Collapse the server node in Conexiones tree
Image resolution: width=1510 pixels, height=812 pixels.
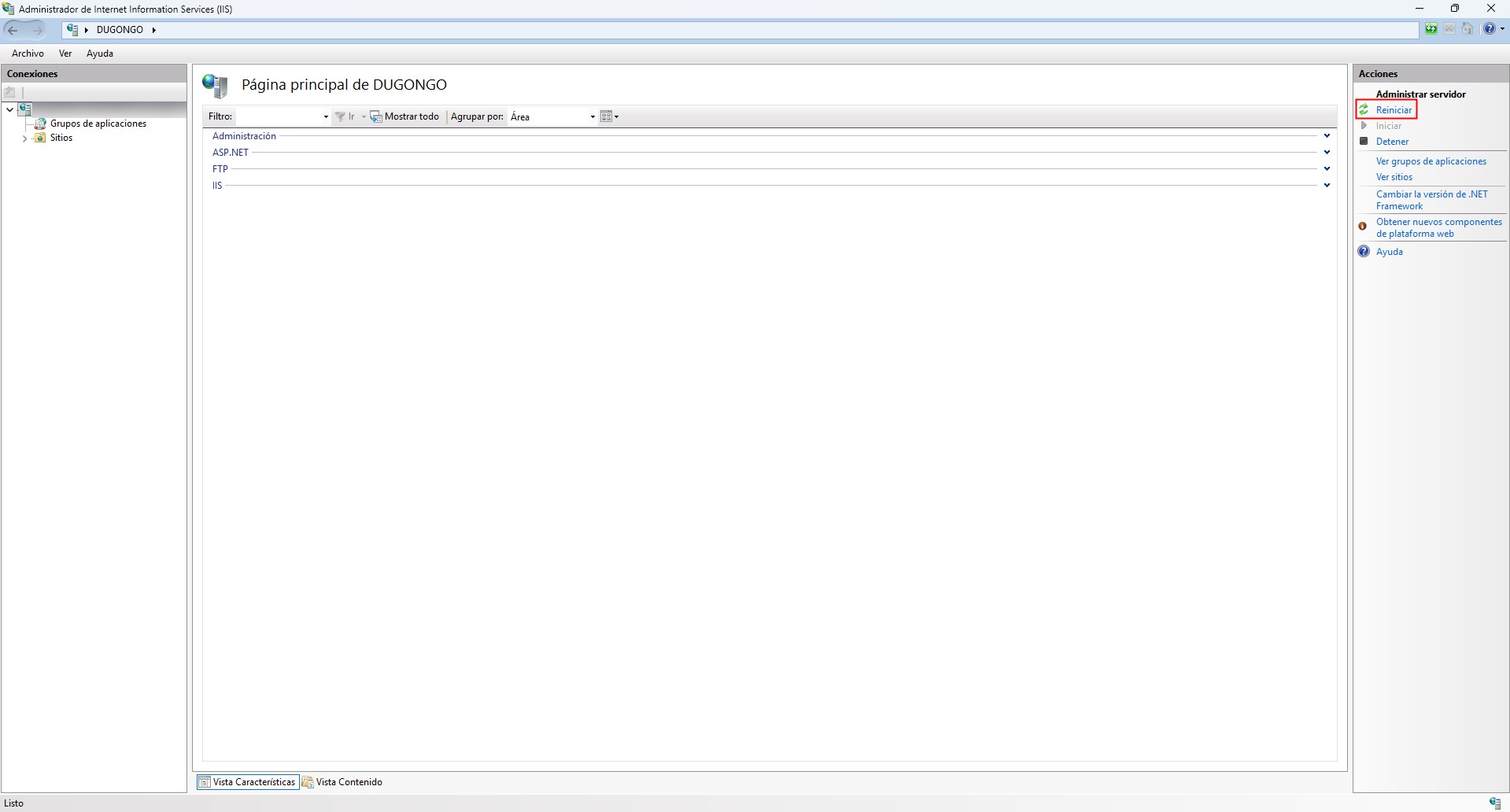tap(9, 109)
